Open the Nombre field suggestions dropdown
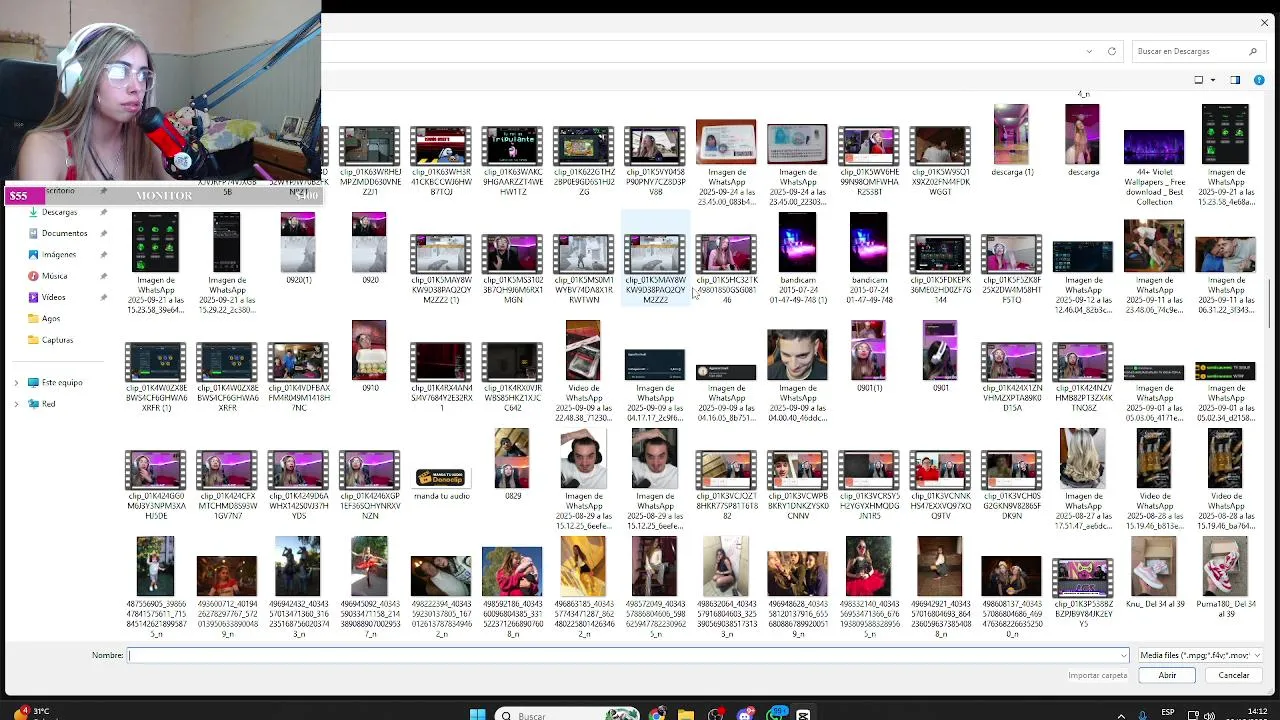The image size is (1280, 720). pos(1123,656)
